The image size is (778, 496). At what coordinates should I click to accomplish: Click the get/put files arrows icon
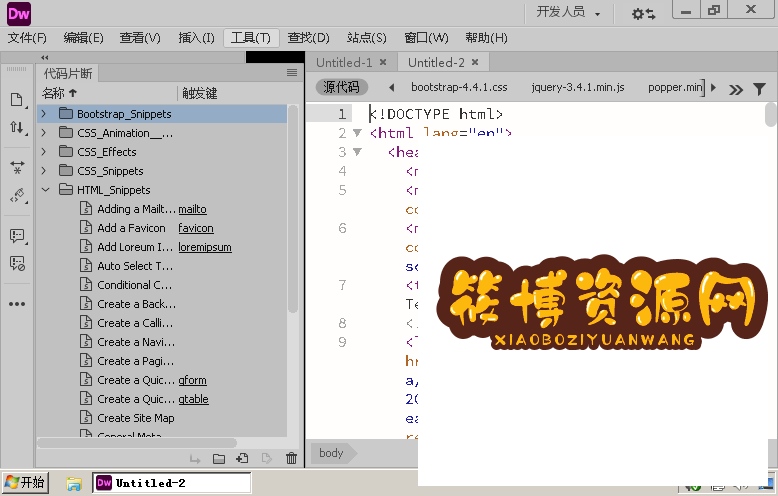coord(17,127)
